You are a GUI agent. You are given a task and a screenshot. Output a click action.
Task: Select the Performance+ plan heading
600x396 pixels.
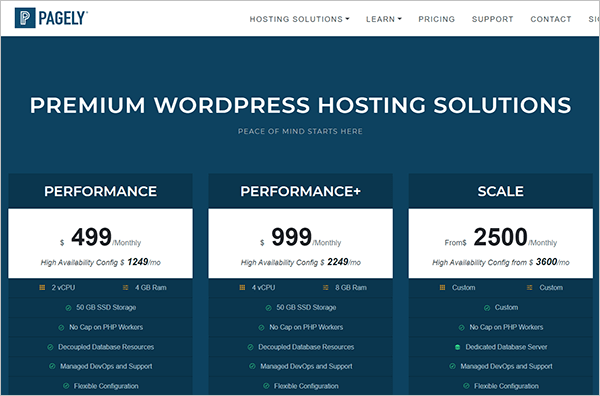pos(300,191)
